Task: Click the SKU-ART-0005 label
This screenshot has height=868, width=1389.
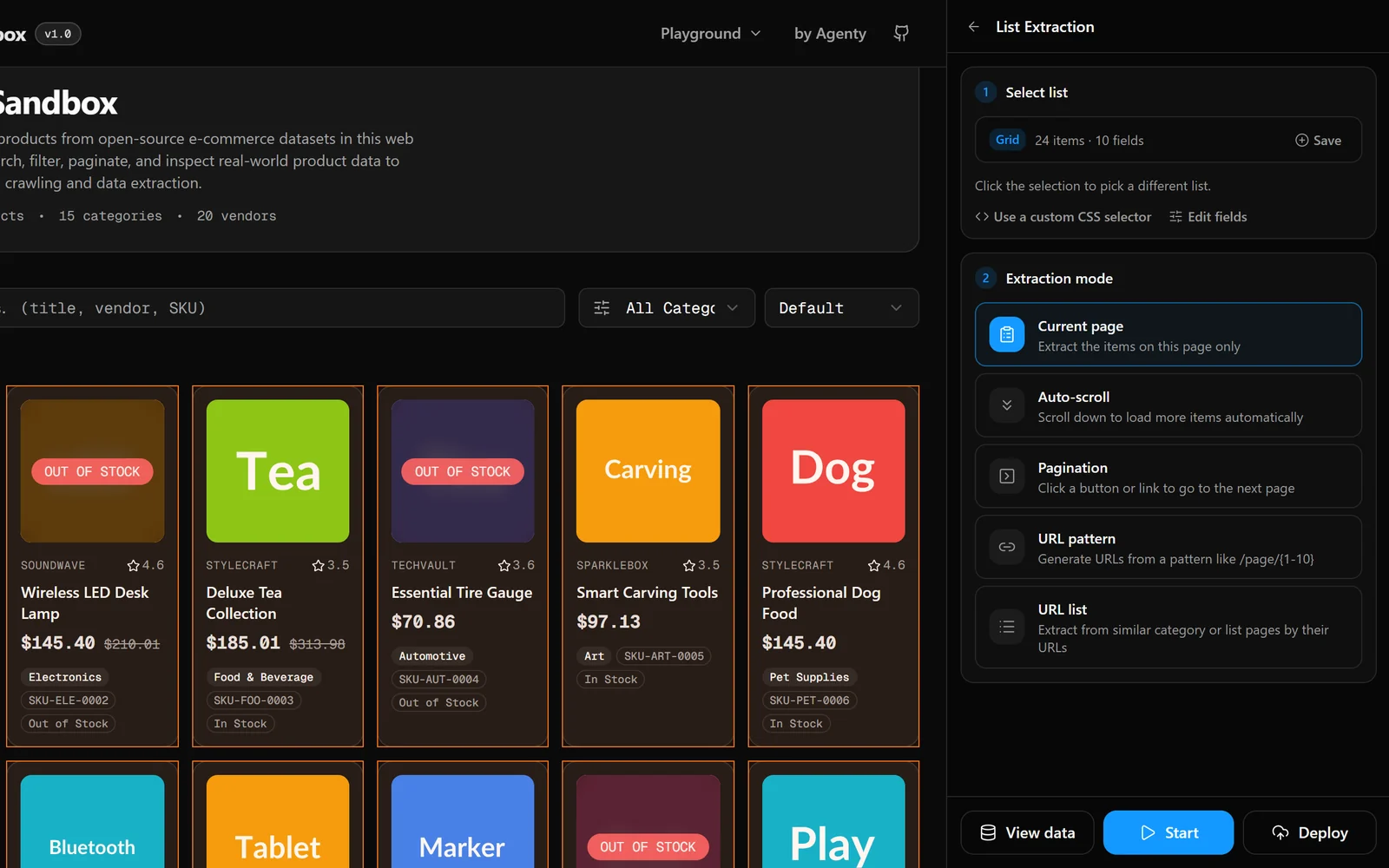Action: click(664, 656)
